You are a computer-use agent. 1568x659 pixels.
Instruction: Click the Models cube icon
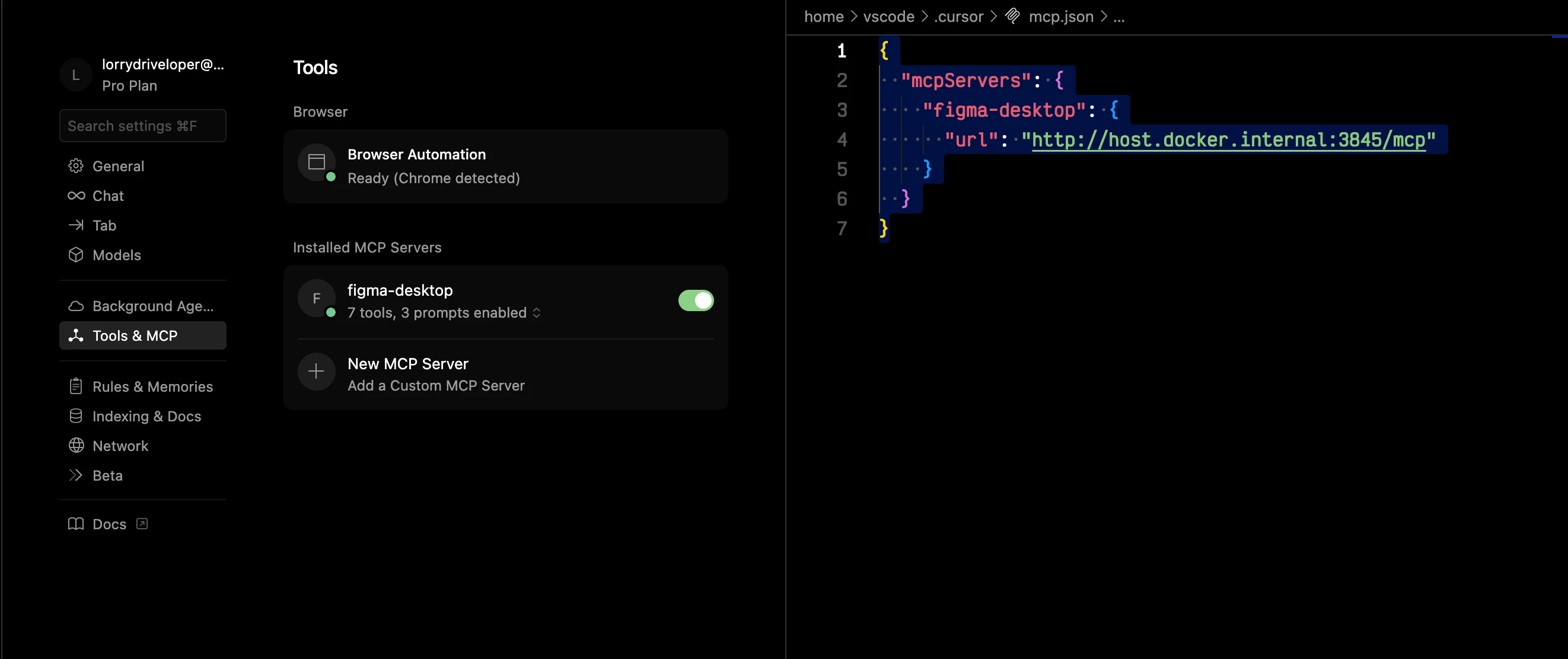pyautogui.click(x=75, y=255)
